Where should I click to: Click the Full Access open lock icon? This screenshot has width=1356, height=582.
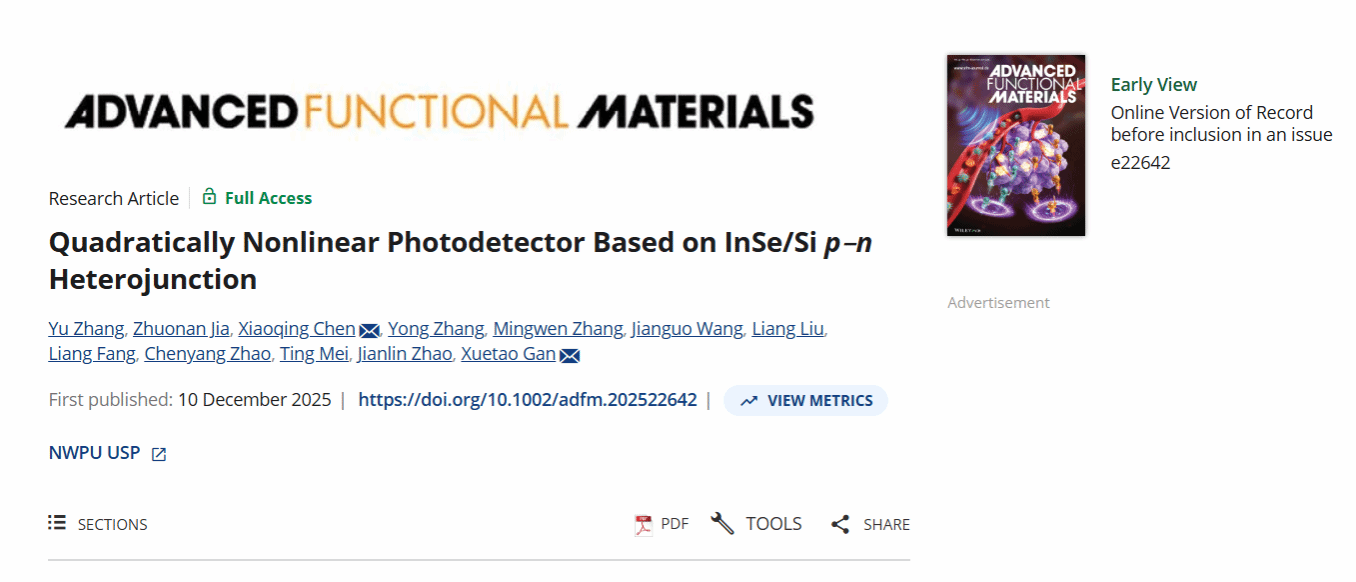click(x=209, y=197)
